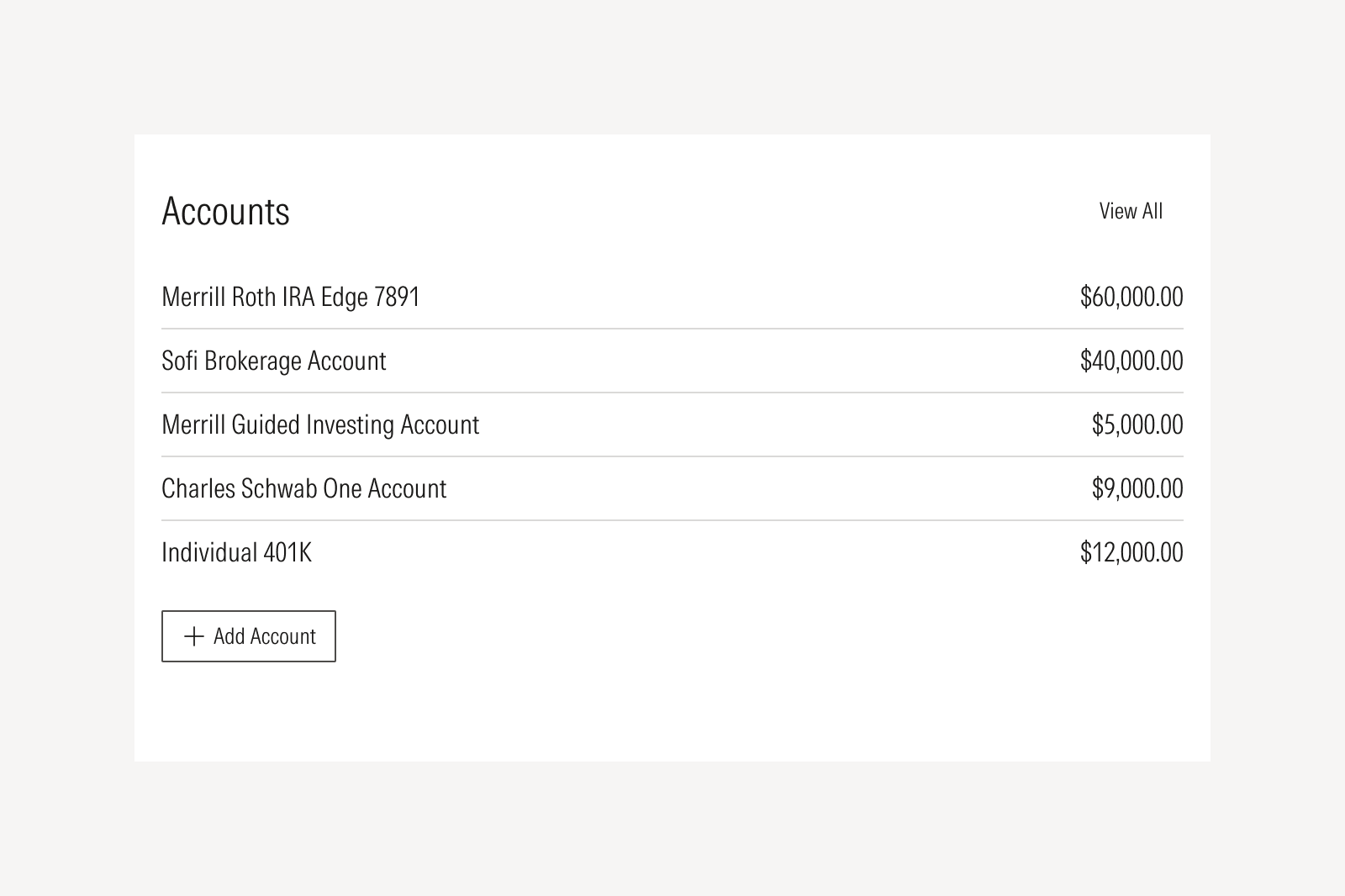Choose the Individual 401K account
The image size is (1345, 896).
click(x=236, y=552)
